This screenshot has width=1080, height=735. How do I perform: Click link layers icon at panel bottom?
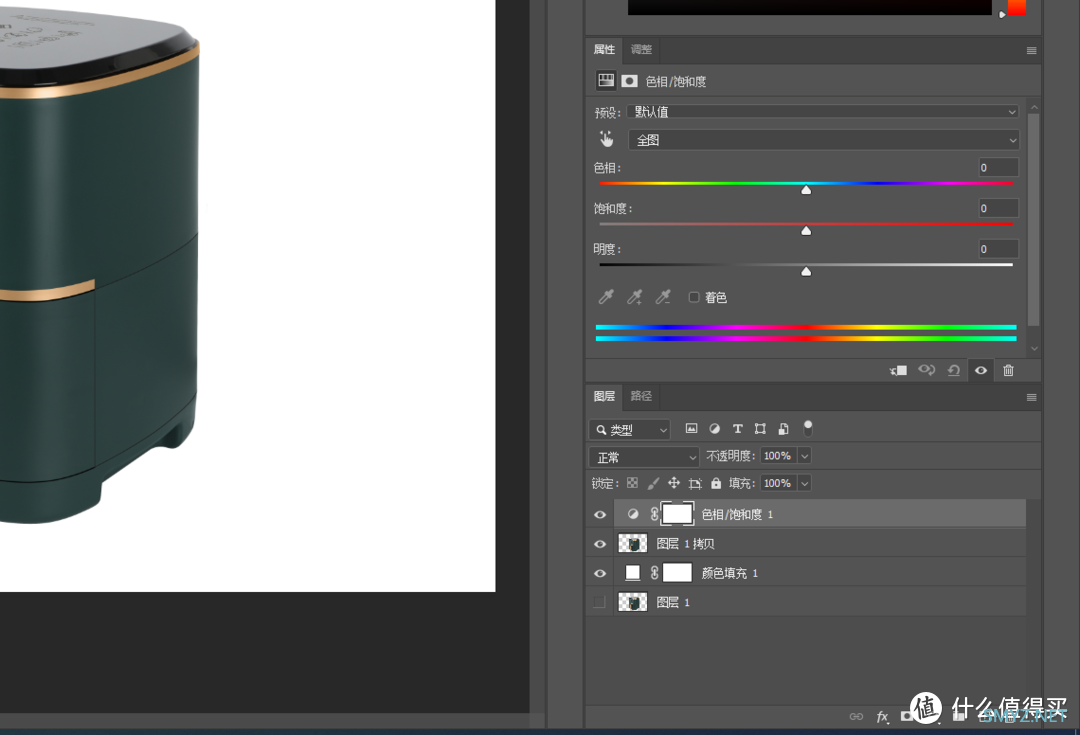856,716
